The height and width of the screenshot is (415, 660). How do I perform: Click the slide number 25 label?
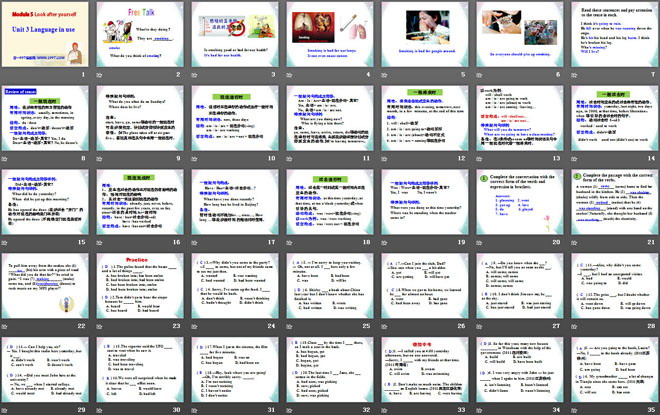point(366,326)
